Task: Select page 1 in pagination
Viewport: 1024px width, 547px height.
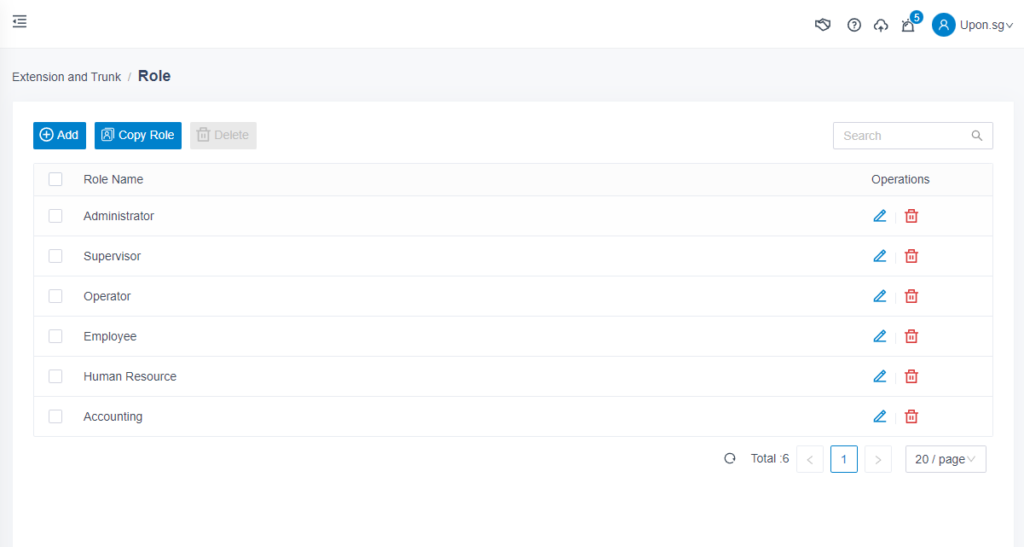Action: point(844,459)
